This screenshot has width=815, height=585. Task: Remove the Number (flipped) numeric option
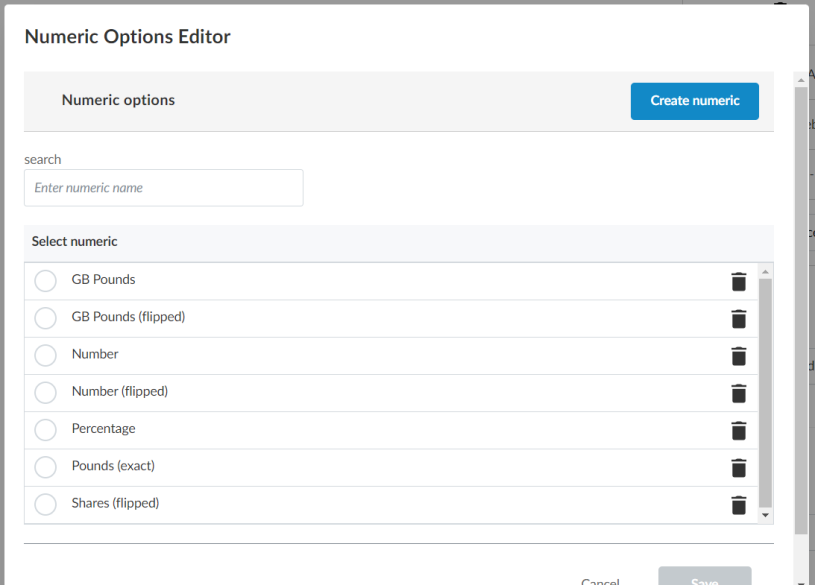tap(738, 393)
